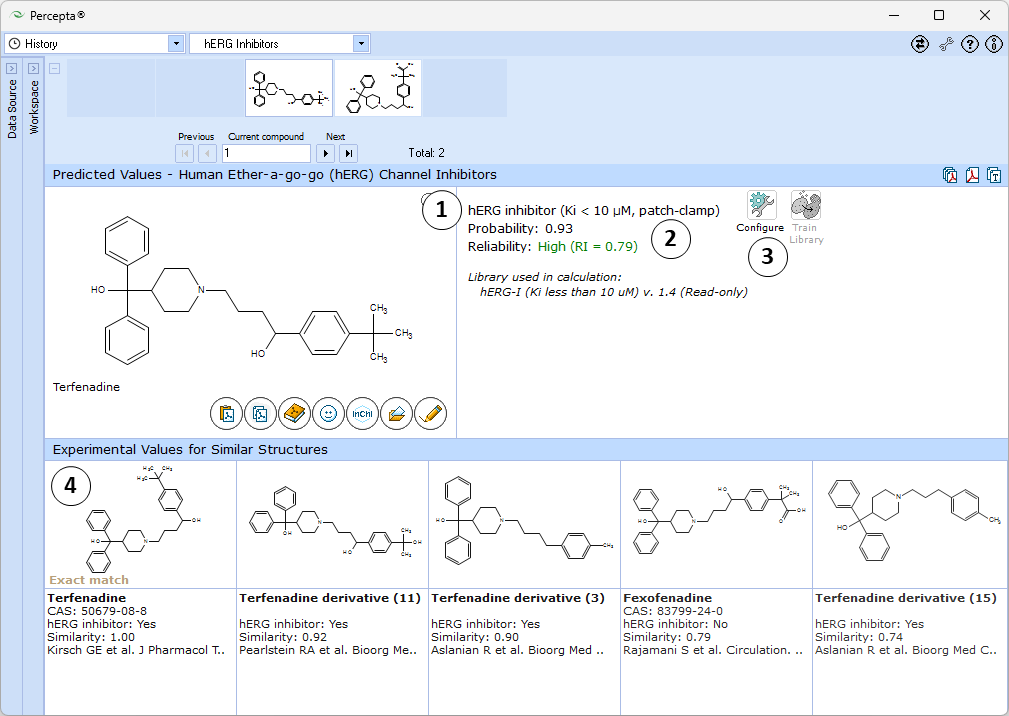Click the copy structure icon under Terfenadine
Image resolution: width=1009 pixels, height=716 pixels.
pos(261,414)
